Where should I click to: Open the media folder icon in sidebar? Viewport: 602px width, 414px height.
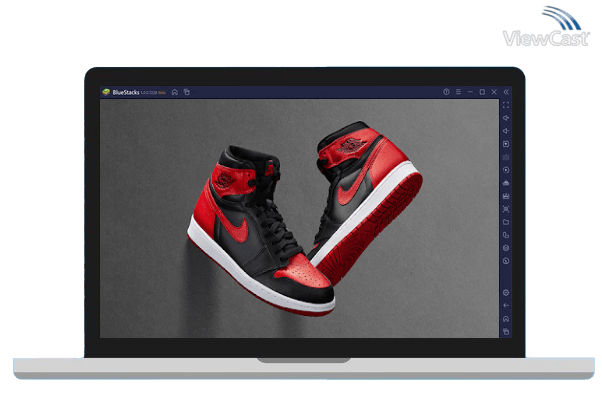coord(506,222)
